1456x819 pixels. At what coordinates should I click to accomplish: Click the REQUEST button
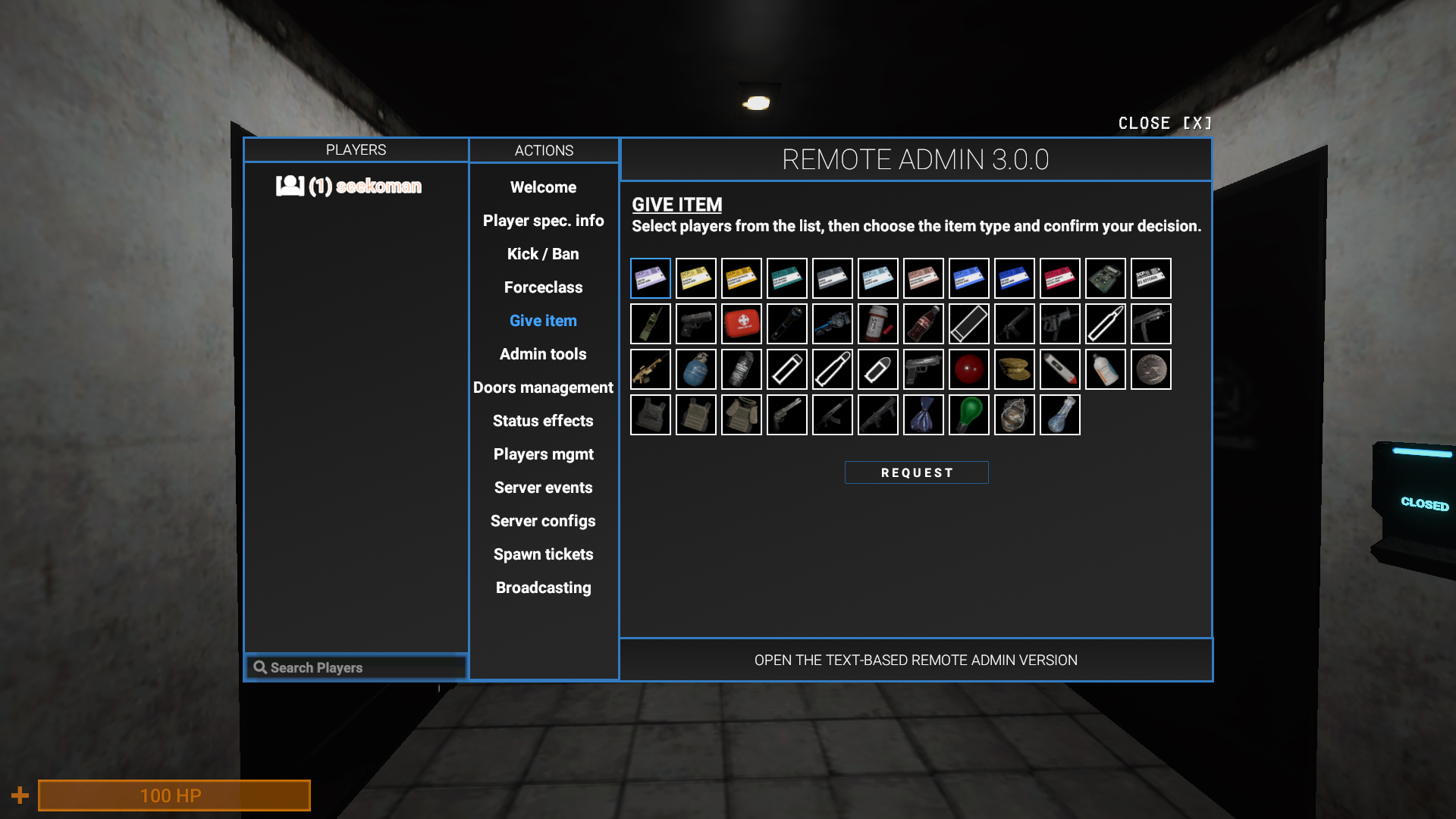click(916, 472)
